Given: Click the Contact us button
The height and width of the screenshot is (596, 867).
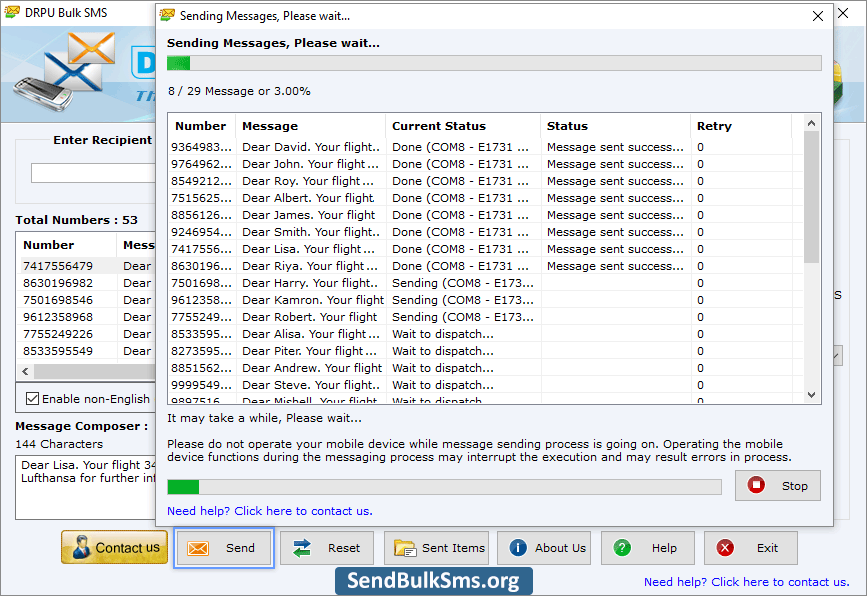Looking at the screenshot, I should click(x=114, y=547).
